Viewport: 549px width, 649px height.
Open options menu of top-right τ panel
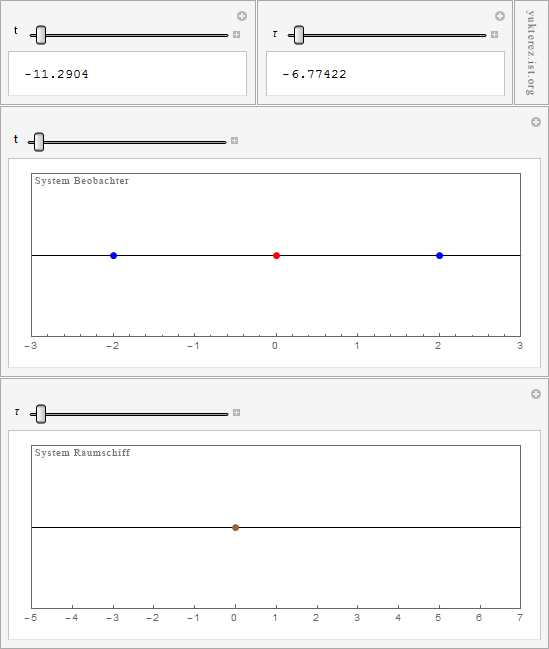point(500,16)
